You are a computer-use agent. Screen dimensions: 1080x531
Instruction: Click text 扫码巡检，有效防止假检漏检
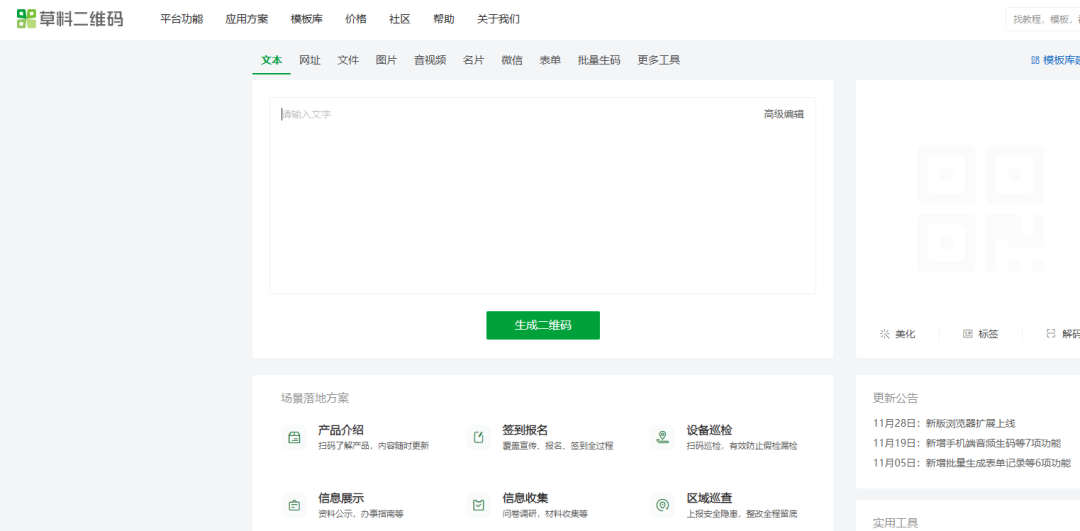(742, 446)
